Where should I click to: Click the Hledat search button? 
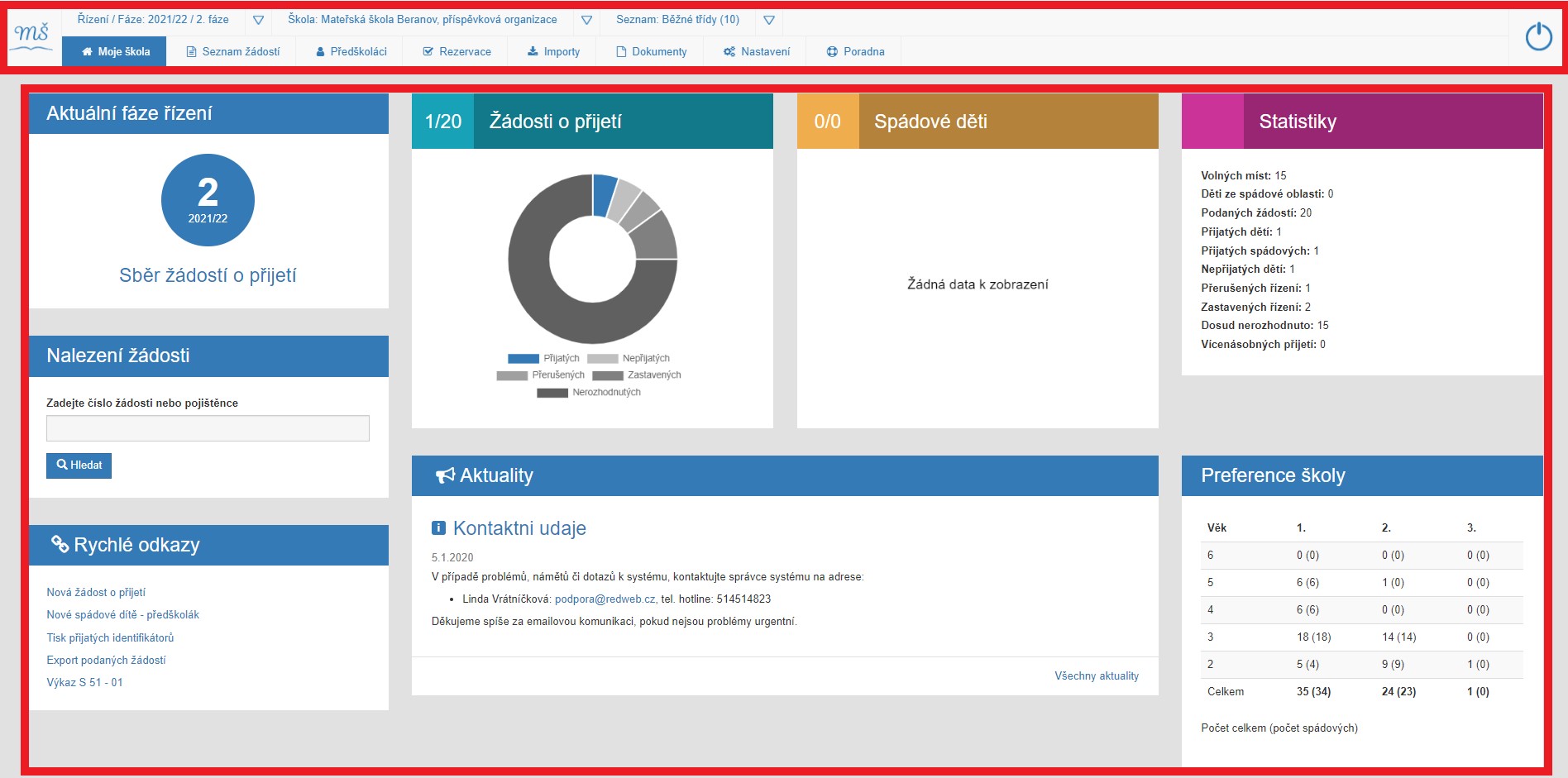point(79,465)
